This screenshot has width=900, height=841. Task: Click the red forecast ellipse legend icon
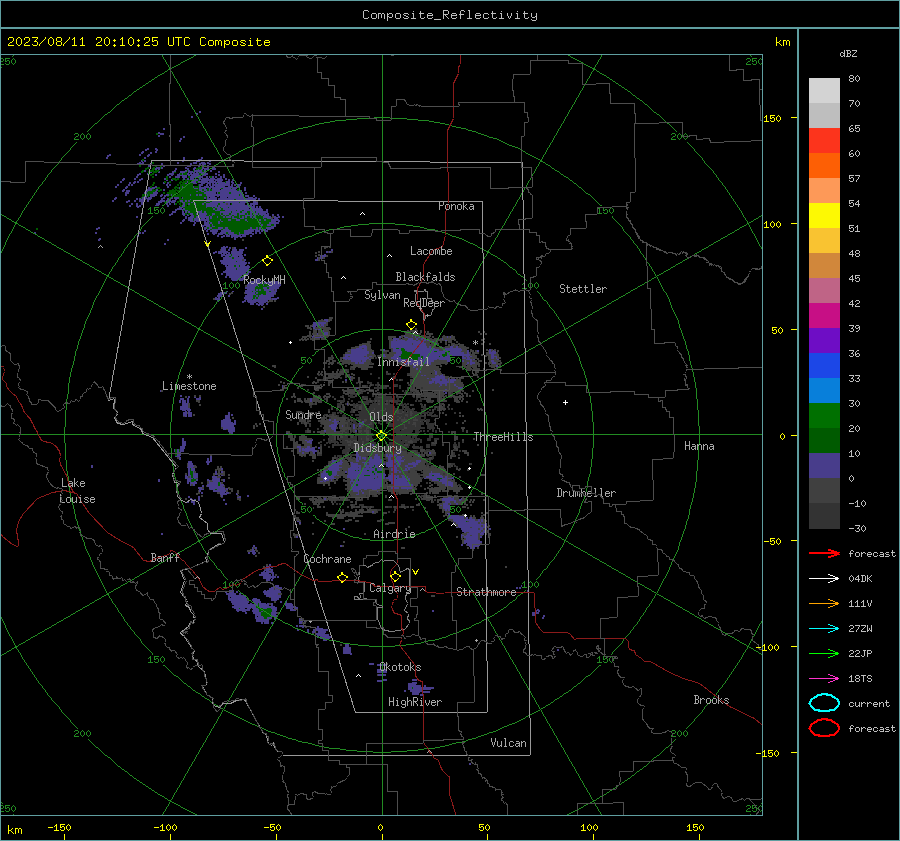[824, 728]
